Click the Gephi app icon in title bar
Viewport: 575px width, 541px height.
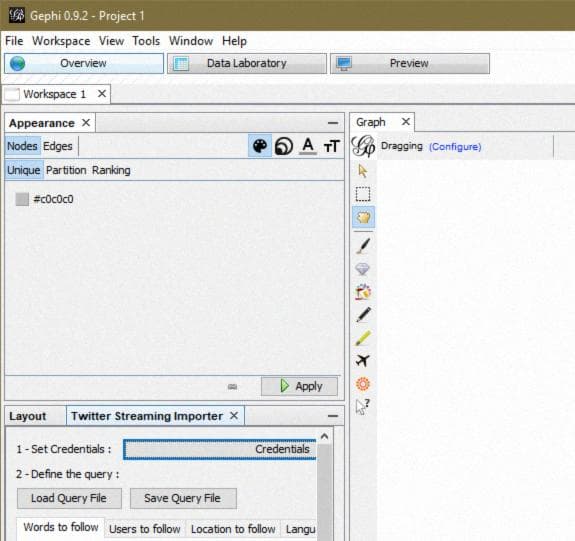[x=17, y=15]
